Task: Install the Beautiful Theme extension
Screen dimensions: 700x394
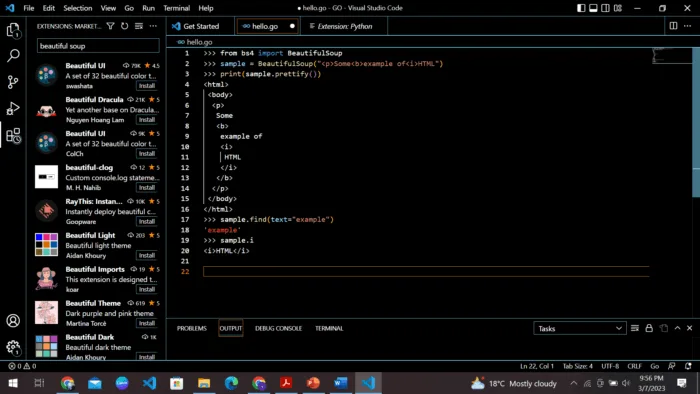Action: click(146, 323)
